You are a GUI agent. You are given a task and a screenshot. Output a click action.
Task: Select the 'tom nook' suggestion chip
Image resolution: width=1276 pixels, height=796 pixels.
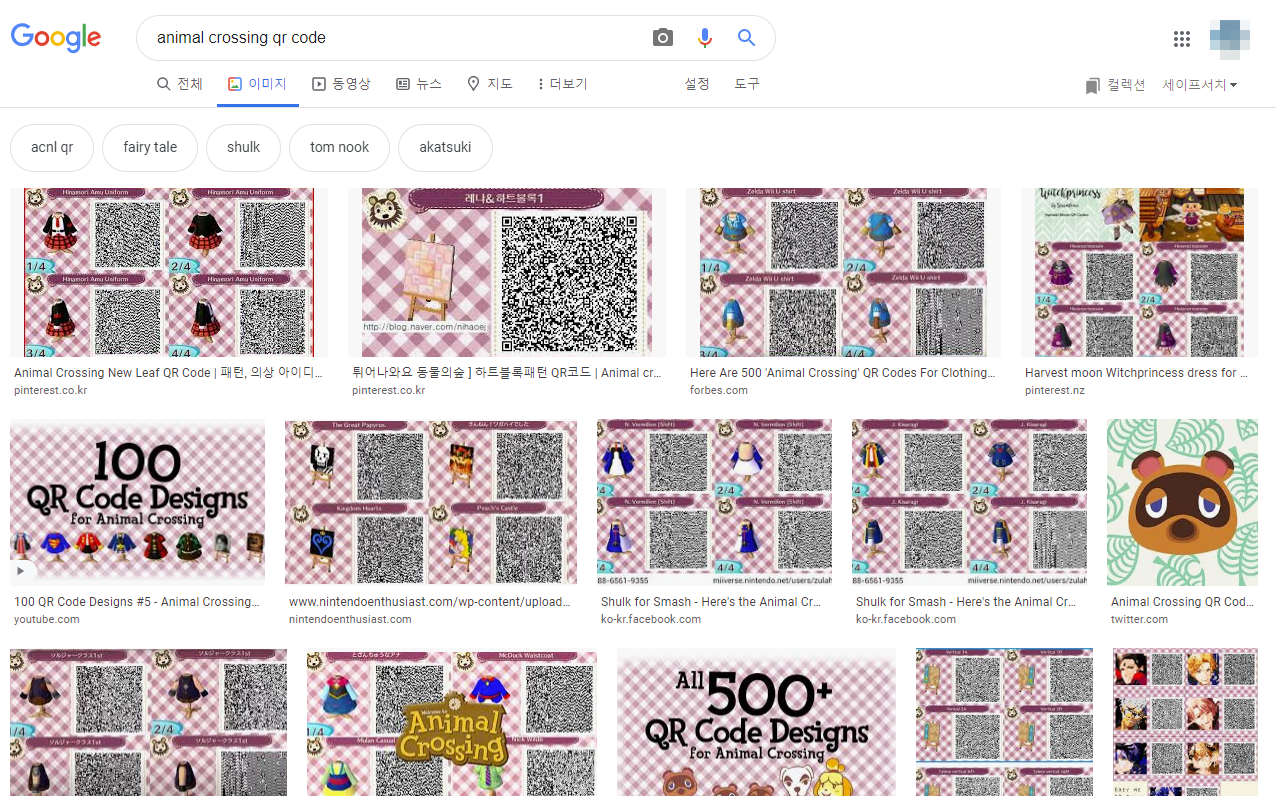click(x=339, y=147)
